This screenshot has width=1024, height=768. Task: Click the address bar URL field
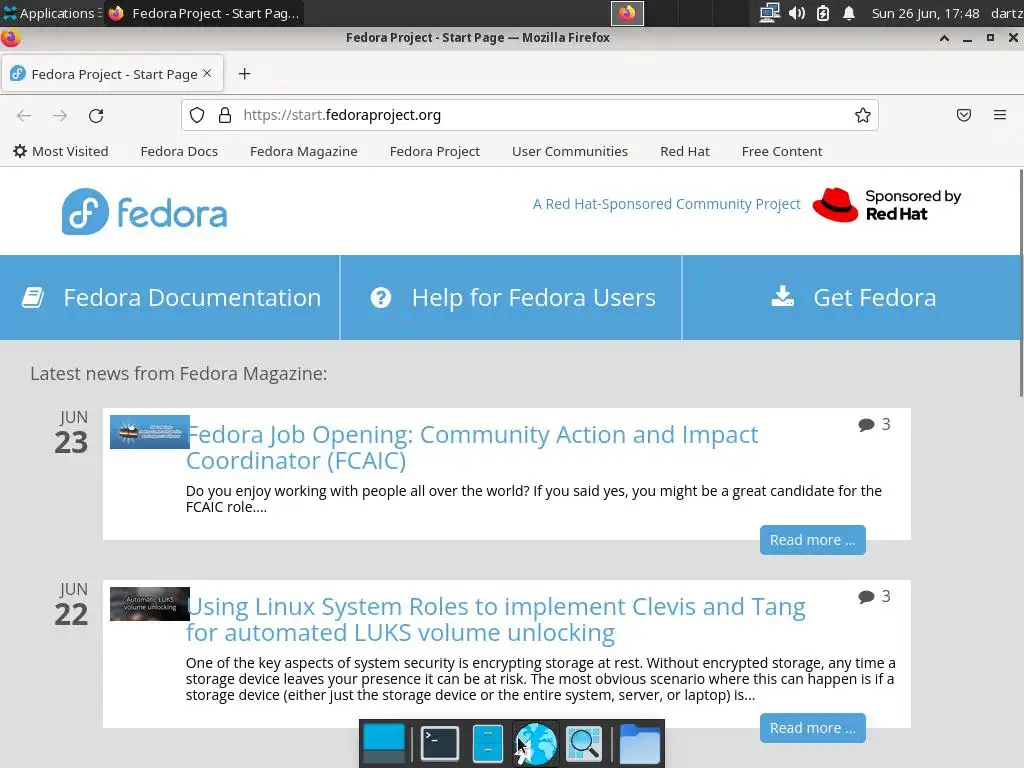(530, 116)
